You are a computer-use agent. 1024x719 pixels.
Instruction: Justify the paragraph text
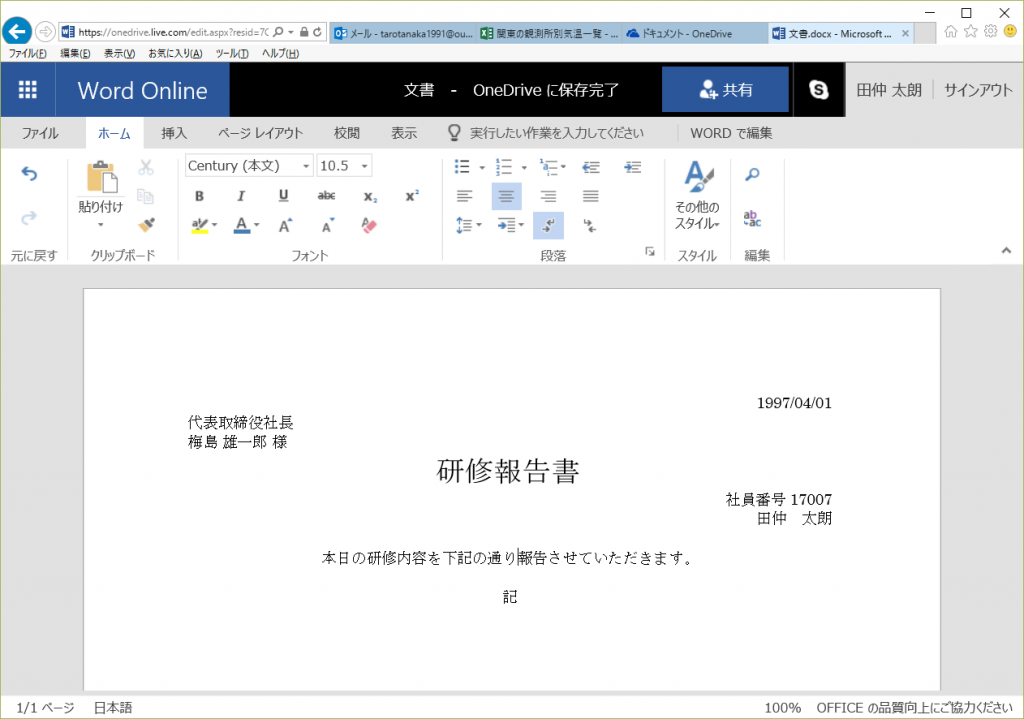(x=590, y=196)
